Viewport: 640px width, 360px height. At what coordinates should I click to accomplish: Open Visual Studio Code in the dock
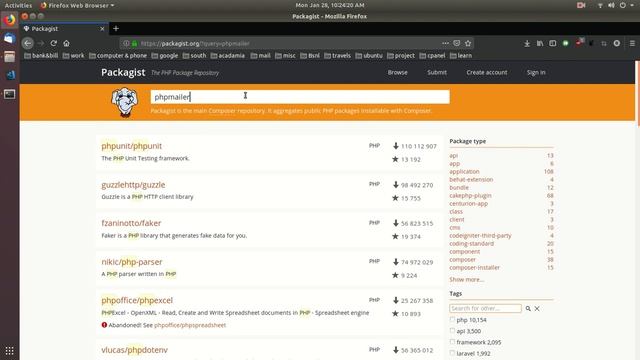point(10,75)
